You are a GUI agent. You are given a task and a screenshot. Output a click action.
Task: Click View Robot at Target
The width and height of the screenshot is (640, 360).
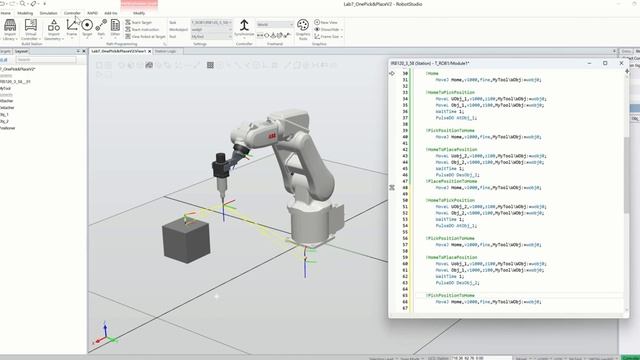(145, 36)
